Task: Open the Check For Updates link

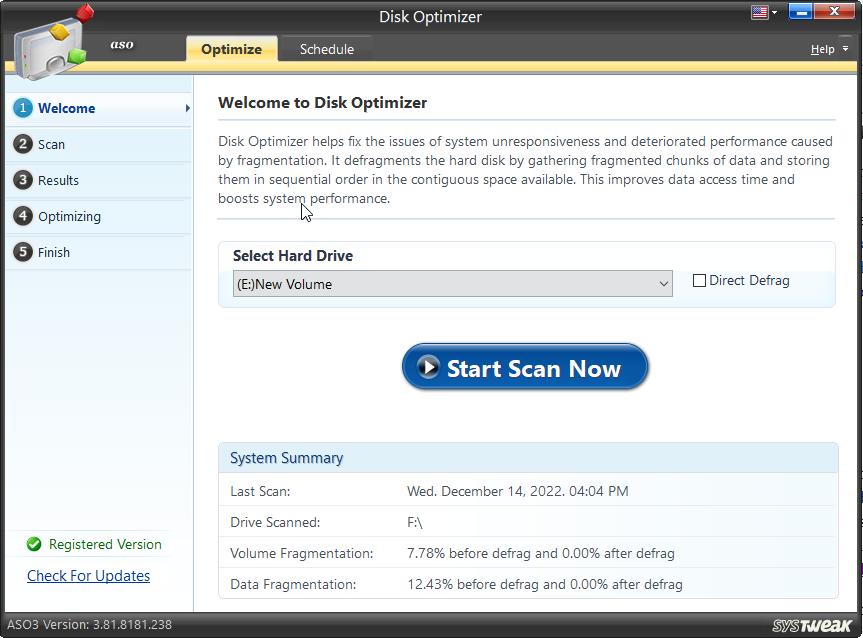Action: [88, 576]
